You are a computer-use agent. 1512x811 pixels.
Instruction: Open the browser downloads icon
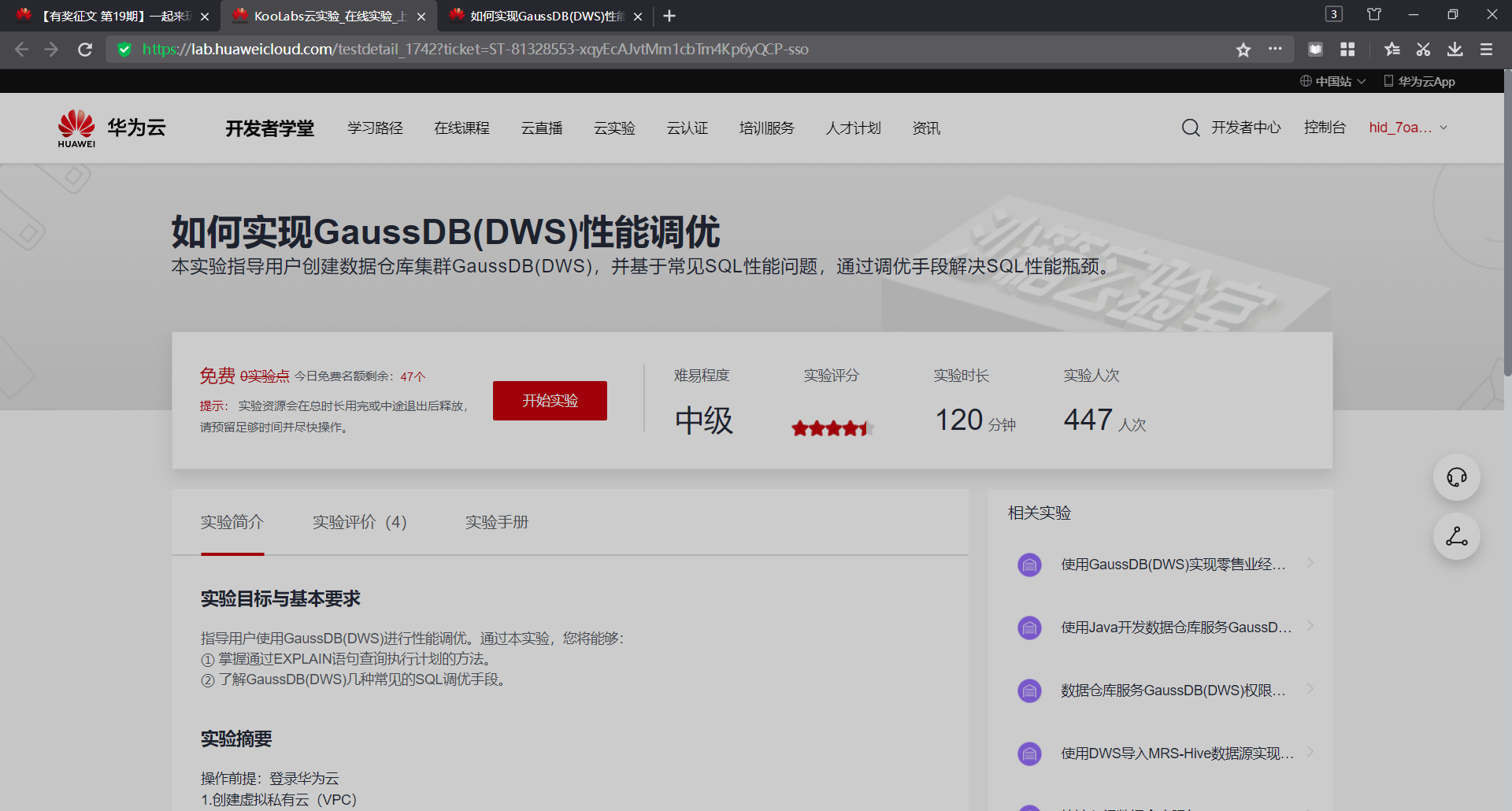point(1455,50)
